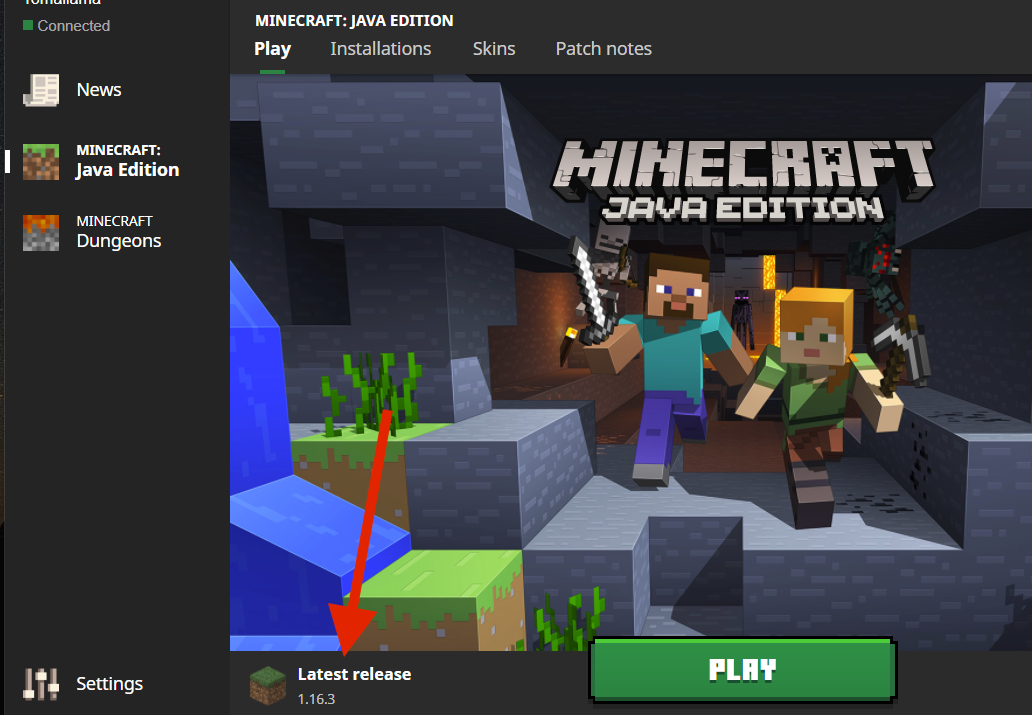Switch to the Play tab
Image resolution: width=1032 pixels, height=715 pixels.
point(272,49)
